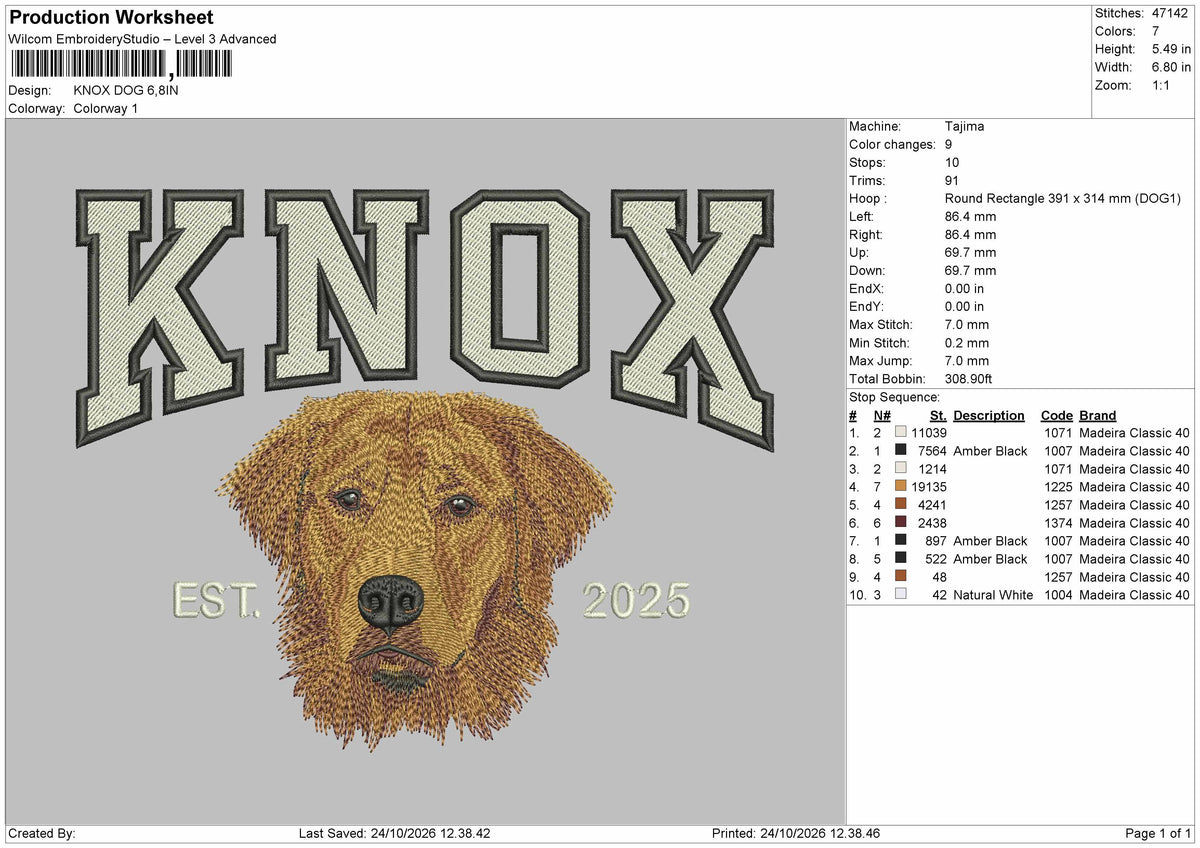This screenshot has height=848, width=1200.
Task: Click the "Max Jump:" label
Action: [x=881, y=361]
